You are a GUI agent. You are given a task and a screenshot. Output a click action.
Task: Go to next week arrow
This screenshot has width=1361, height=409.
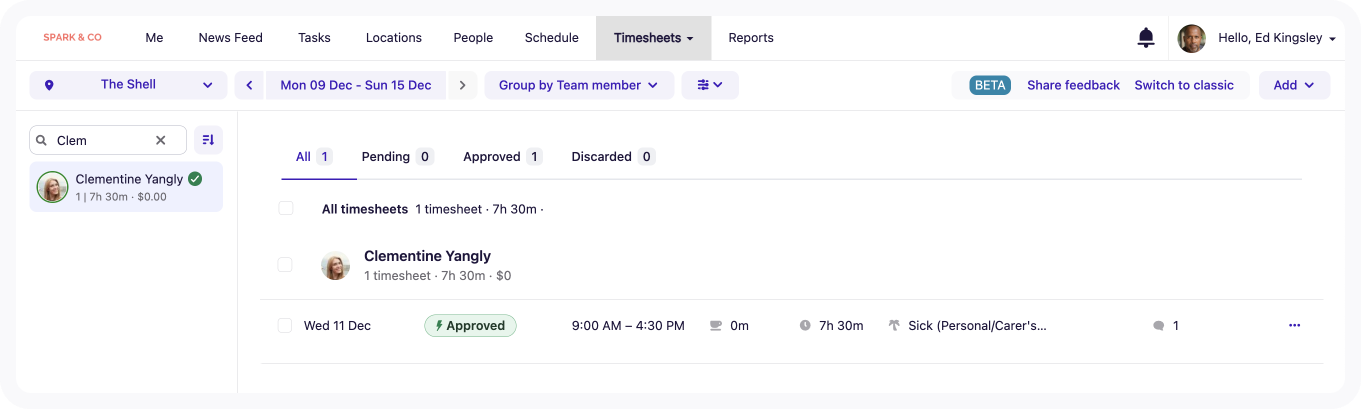[462, 85]
